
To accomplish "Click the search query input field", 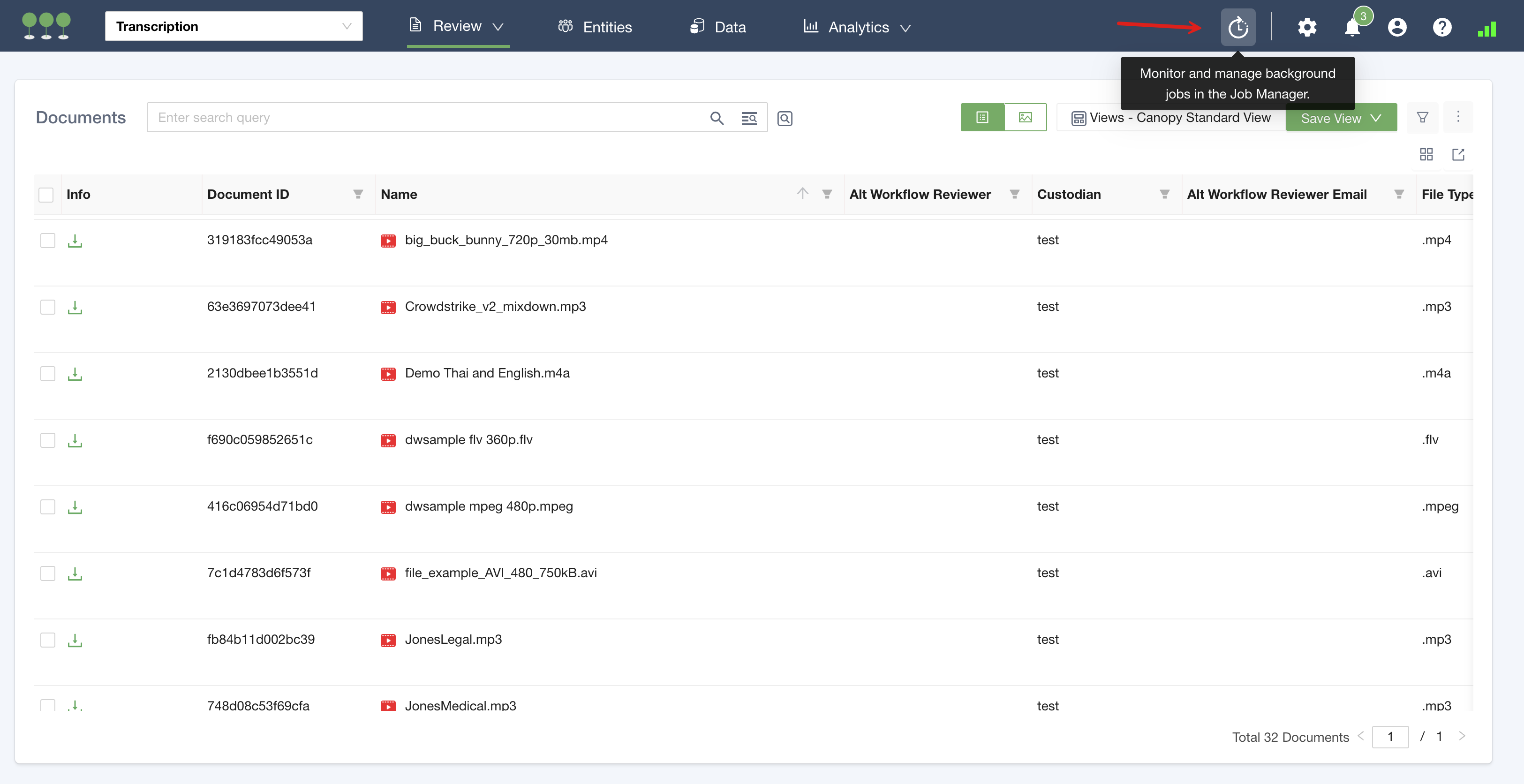I will (426, 118).
